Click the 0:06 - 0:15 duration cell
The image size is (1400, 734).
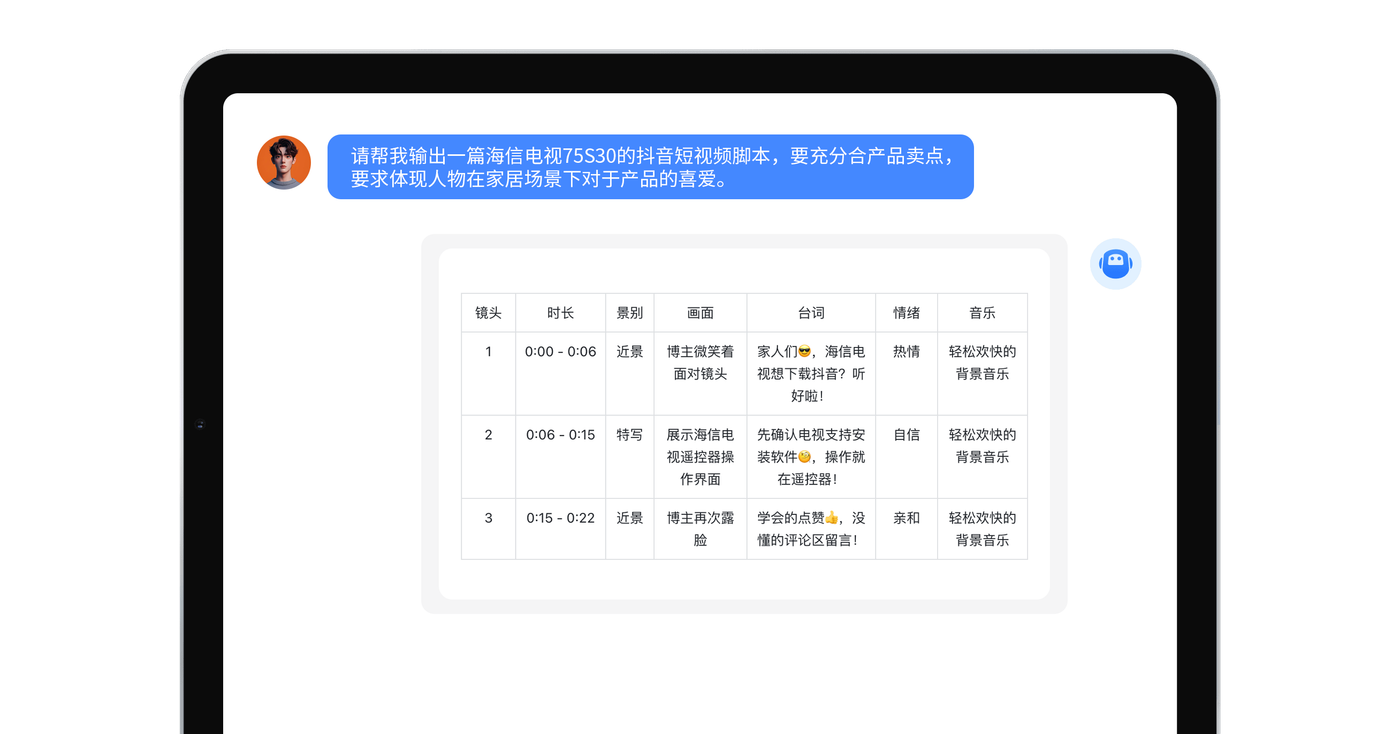tap(560, 457)
